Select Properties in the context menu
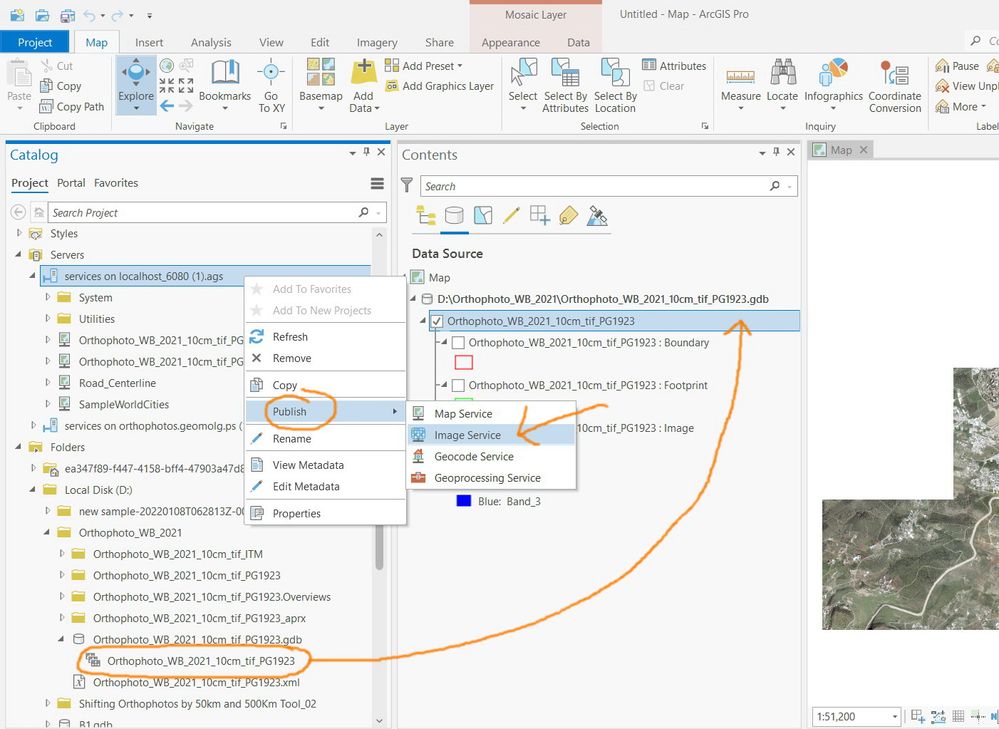The width and height of the screenshot is (999, 729). tap(326, 514)
